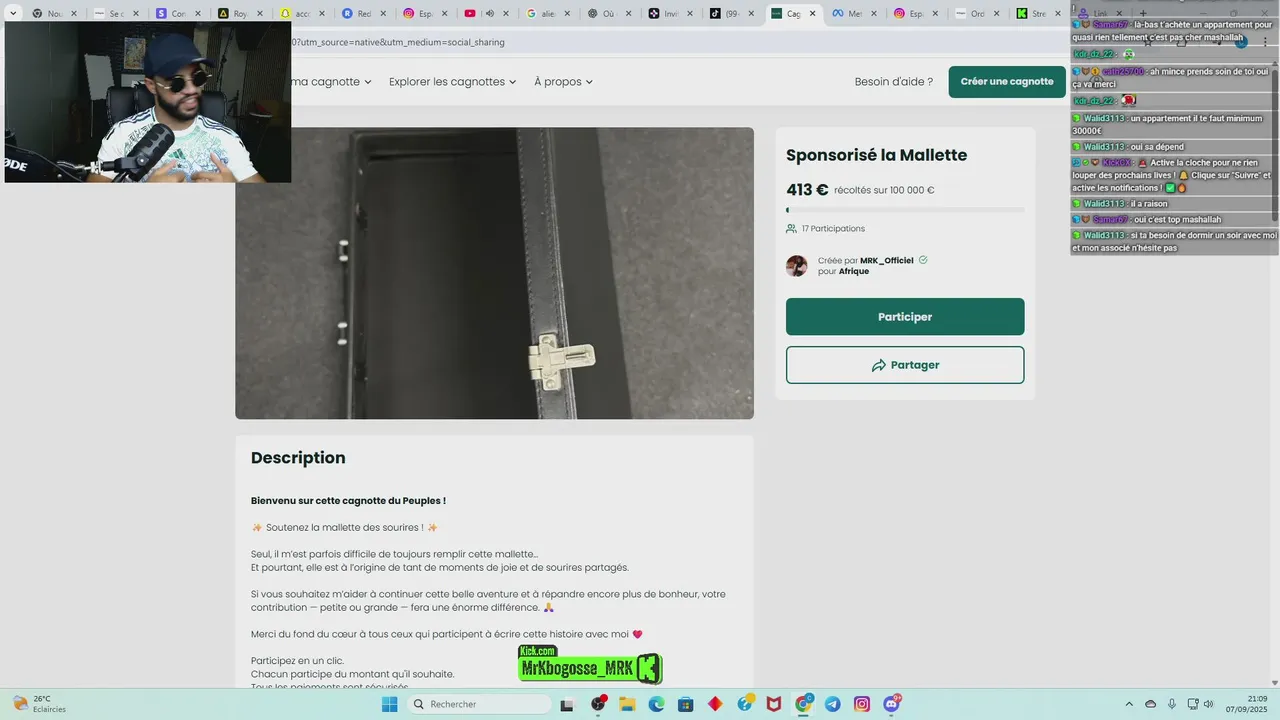Open Instagram app on taskbar
This screenshot has width=1280, height=720.
[861, 704]
